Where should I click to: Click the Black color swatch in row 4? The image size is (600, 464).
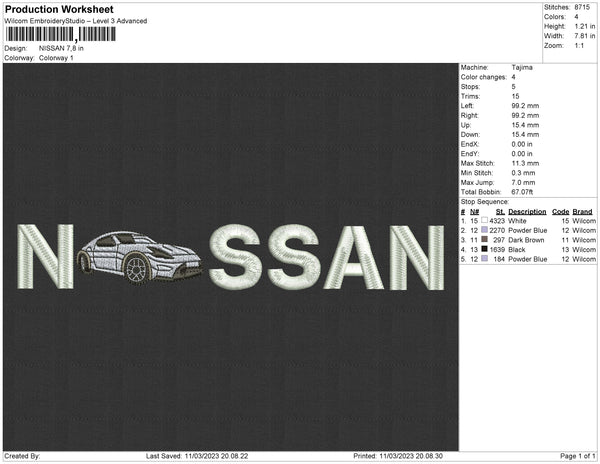coord(484,249)
